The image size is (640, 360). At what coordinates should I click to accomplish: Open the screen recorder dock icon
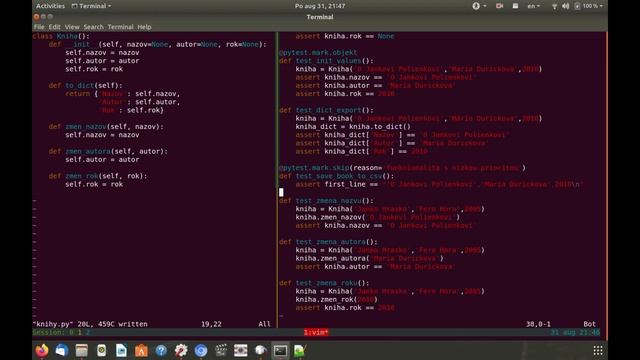(x=240, y=350)
